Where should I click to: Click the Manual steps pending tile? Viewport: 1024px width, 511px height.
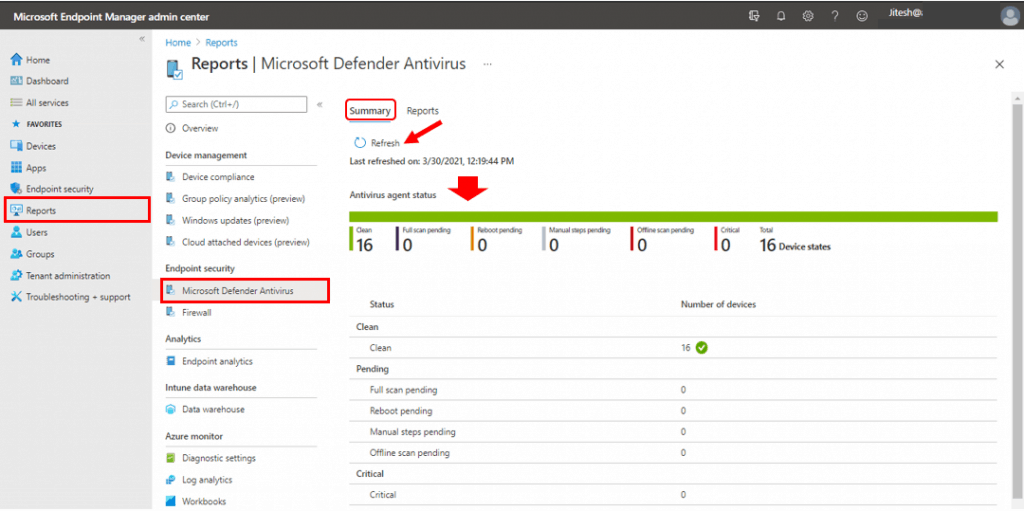coord(577,239)
